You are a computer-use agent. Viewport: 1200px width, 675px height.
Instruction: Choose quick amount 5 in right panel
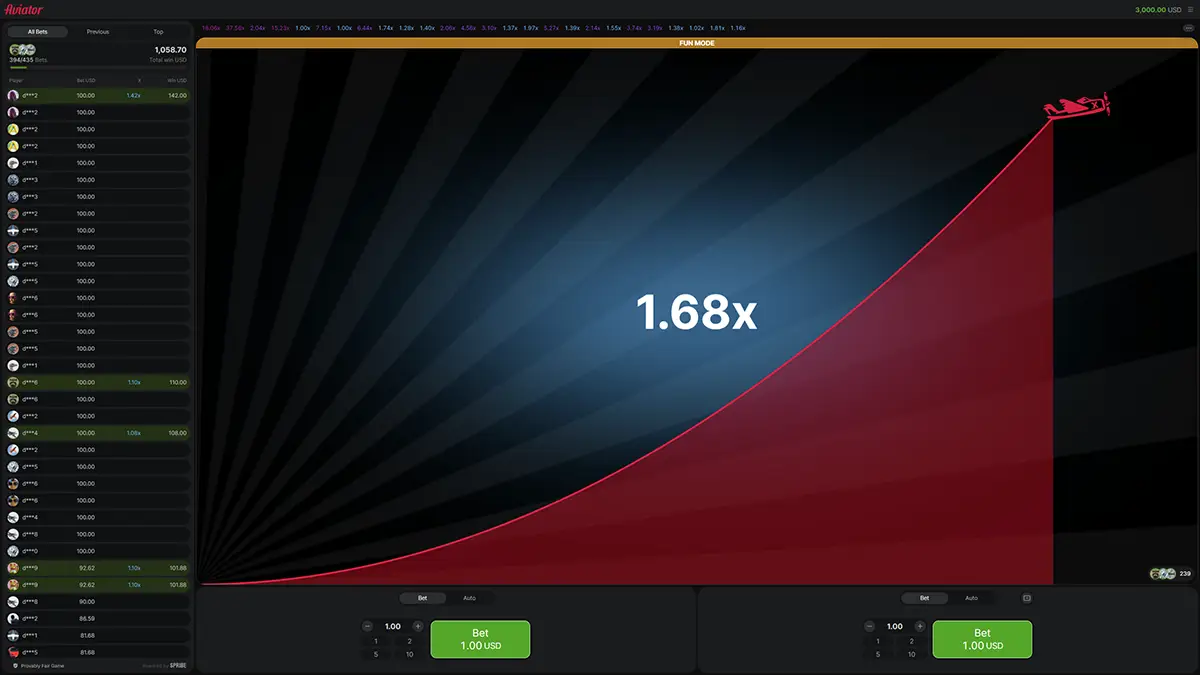(878, 654)
